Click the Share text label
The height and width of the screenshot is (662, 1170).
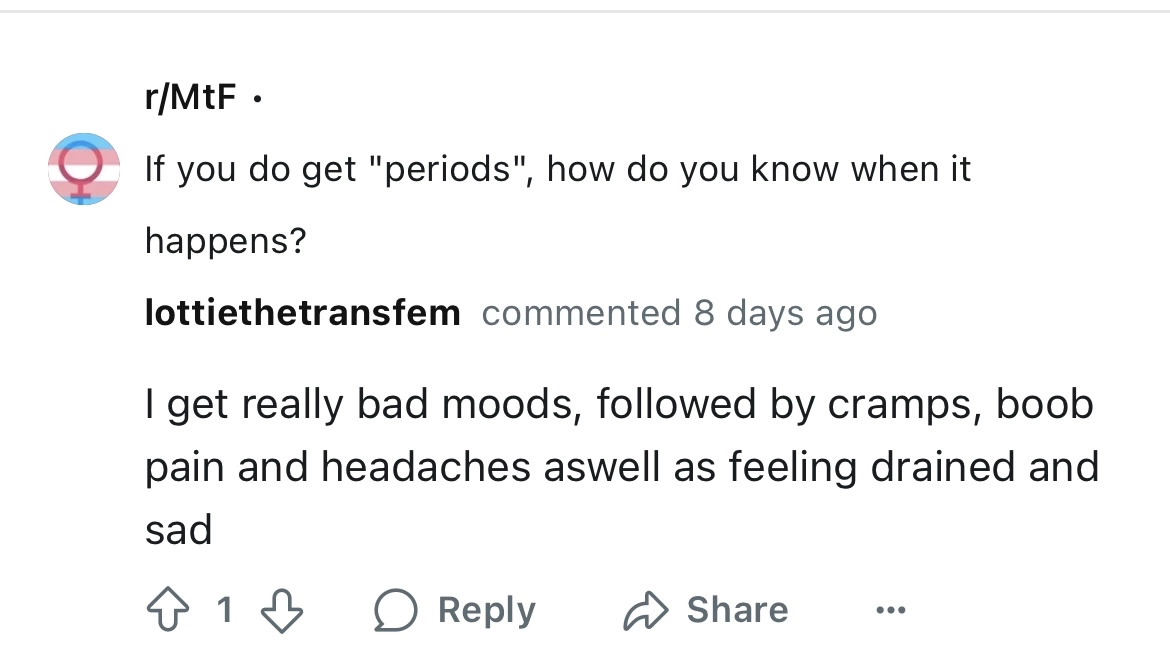[737, 610]
